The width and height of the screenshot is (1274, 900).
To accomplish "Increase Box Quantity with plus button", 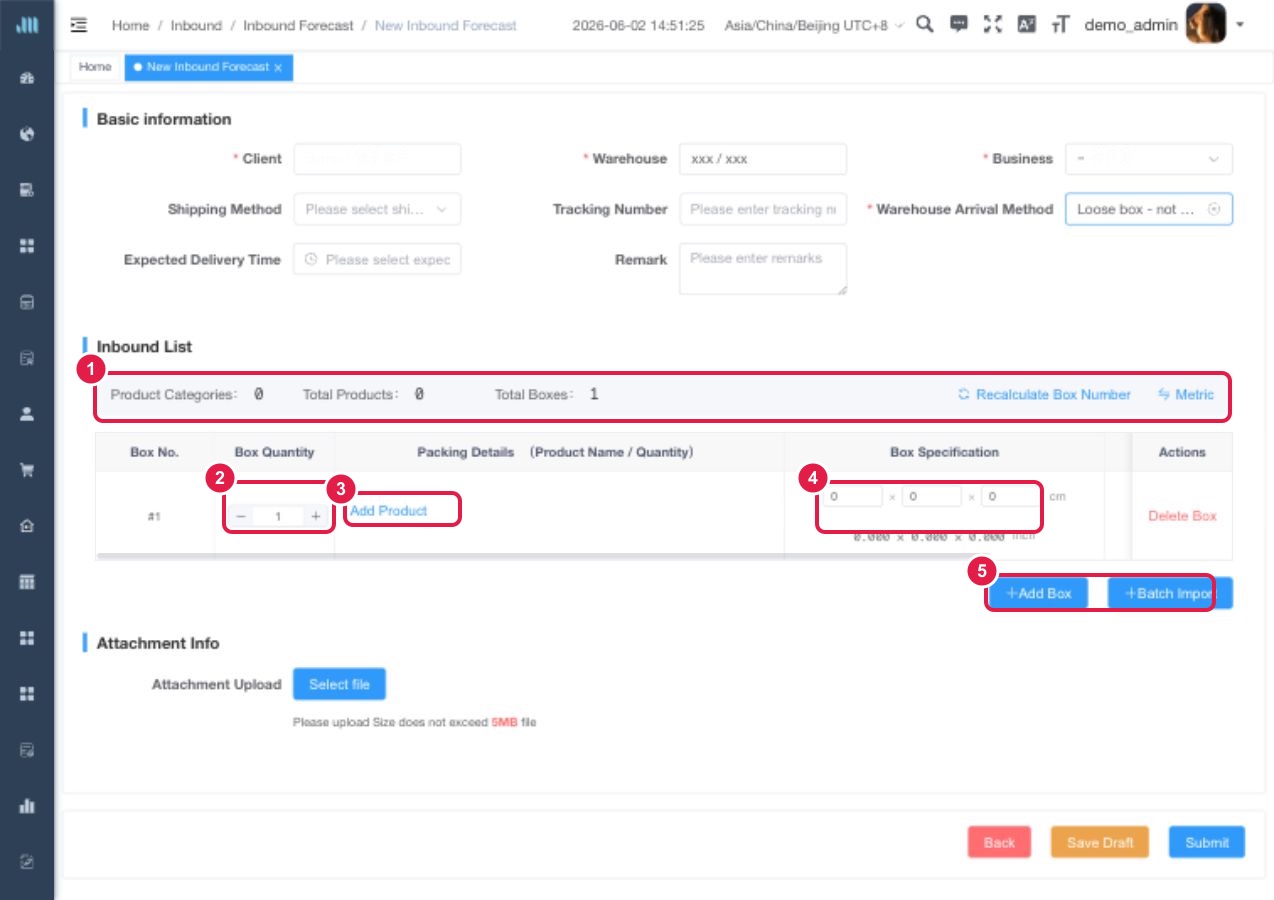I will coord(316,516).
